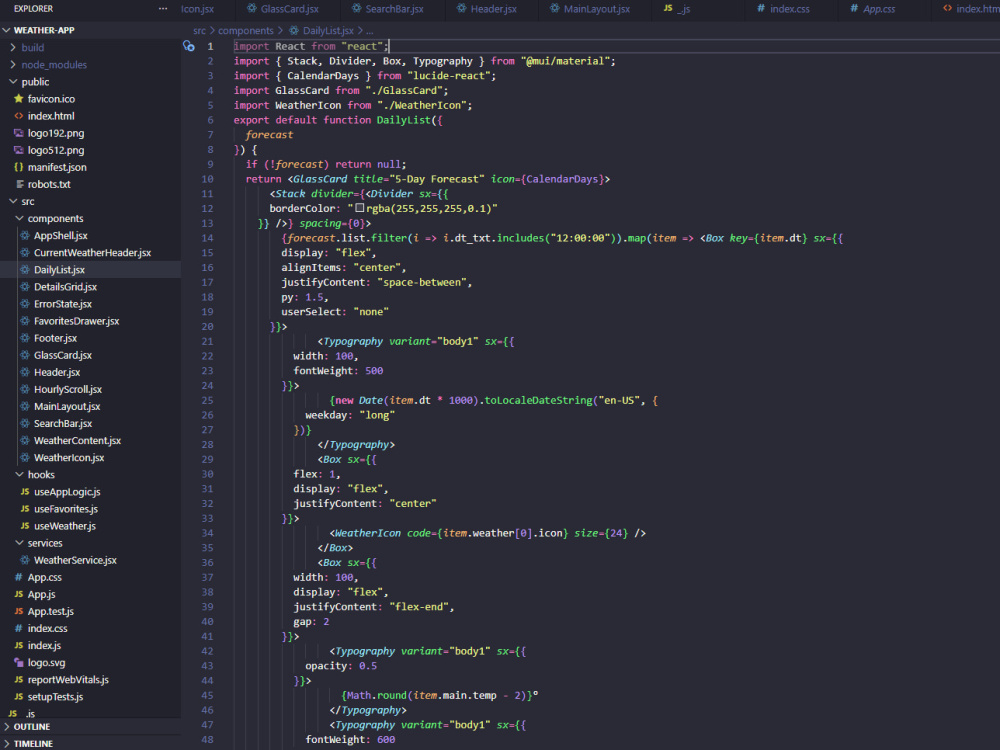Collapse the WEATHER-APP root folder
1000x750 pixels.
click(x=6, y=30)
